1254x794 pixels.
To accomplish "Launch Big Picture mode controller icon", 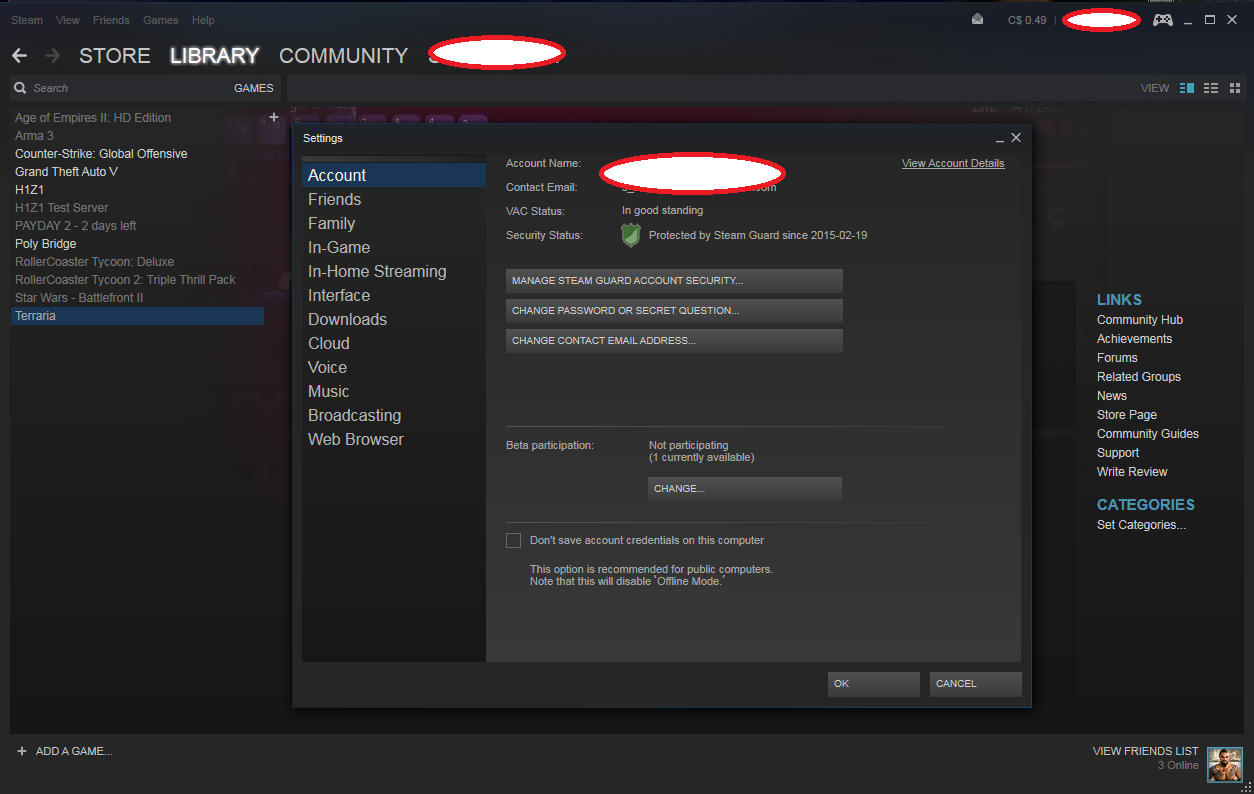I will tap(1162, 20).
